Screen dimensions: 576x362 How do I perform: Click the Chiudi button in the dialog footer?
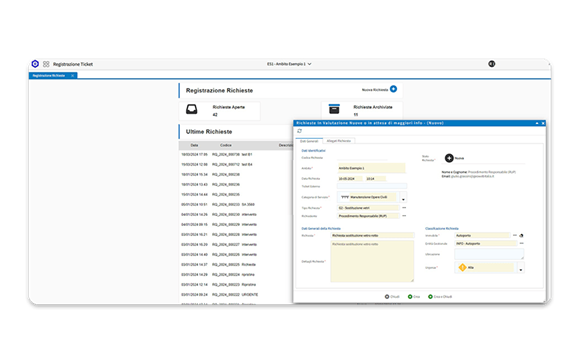[x=392, y=297]
